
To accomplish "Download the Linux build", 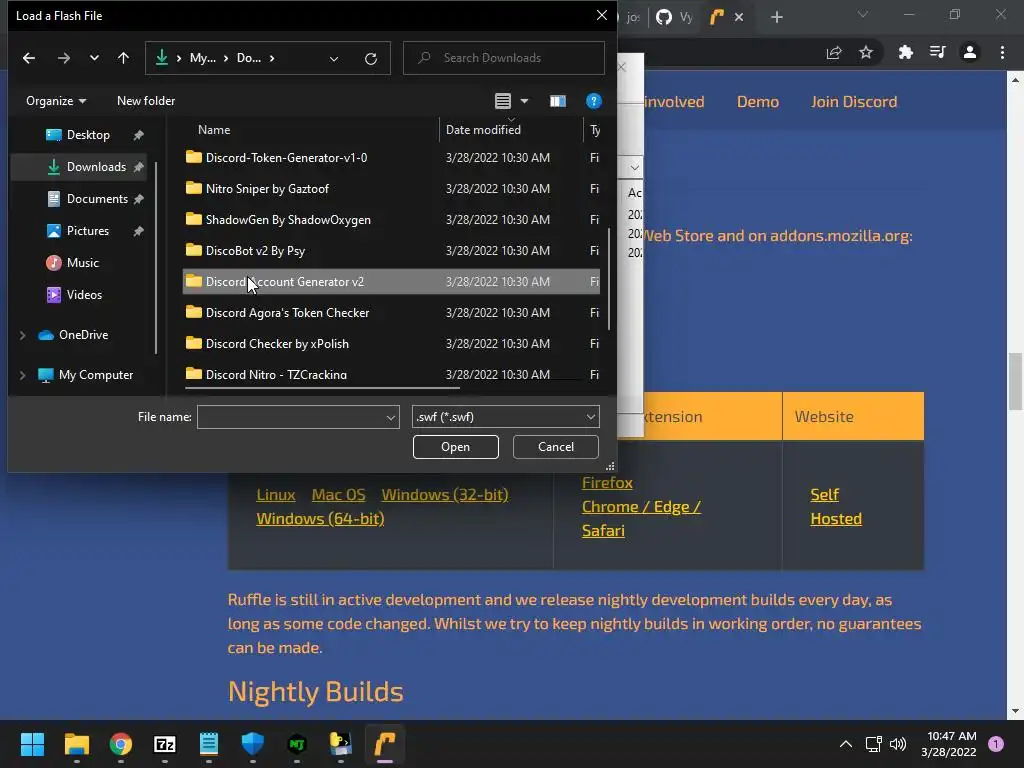I will click(276, 495).
